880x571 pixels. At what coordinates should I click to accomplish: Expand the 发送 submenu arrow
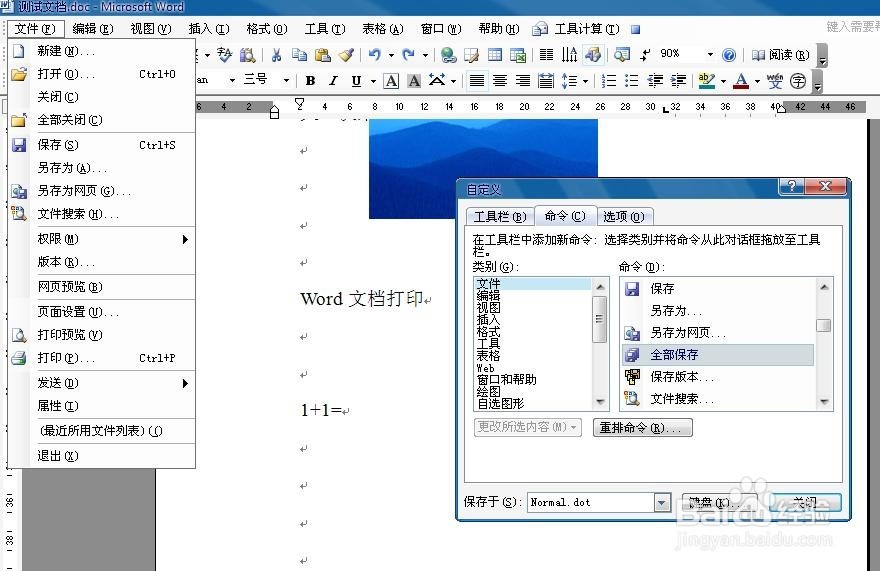(185, 383)
